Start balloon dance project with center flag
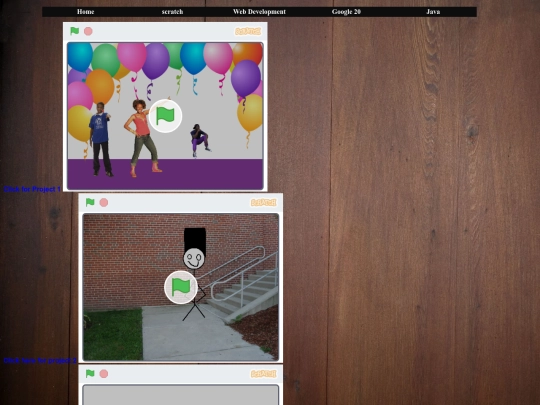Screen dimensions: 540x405 (x=165, y=116)
